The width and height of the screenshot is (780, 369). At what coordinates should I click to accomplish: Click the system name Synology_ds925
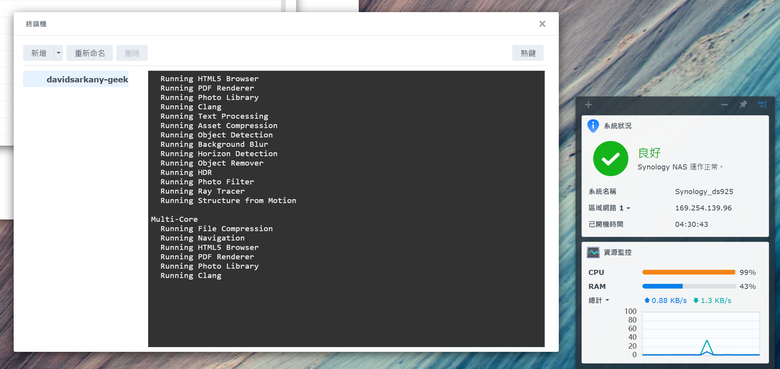[704, 191]
